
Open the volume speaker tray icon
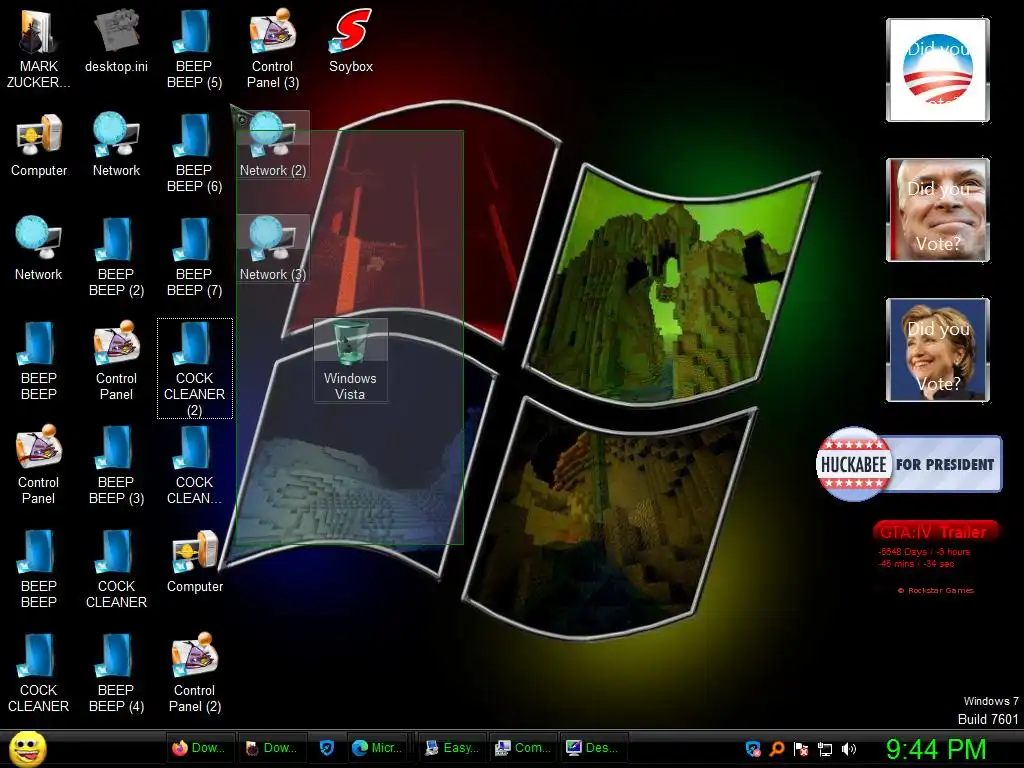tap(848, 748)
